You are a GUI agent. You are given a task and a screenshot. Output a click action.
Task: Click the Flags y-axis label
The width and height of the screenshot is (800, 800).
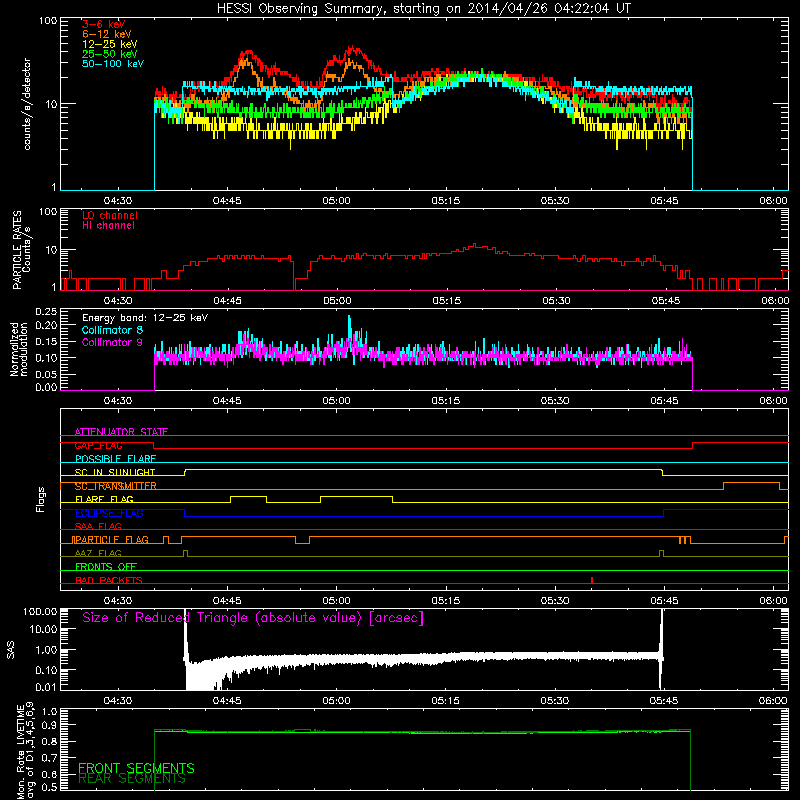[x=40, y=499]
